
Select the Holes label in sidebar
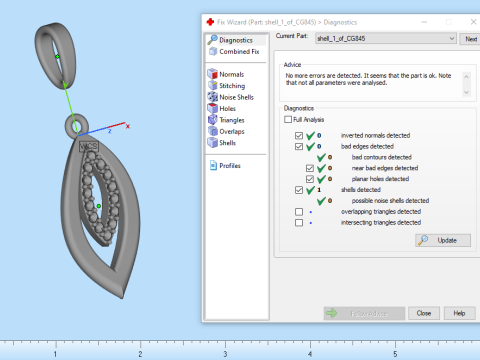coord(228,108)
